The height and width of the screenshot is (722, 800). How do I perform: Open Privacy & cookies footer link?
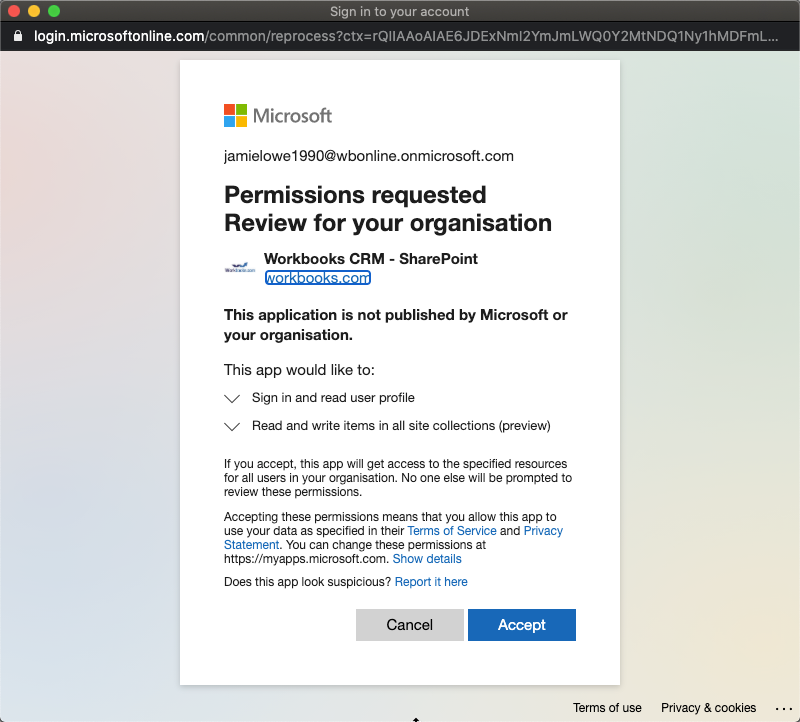tap(708, 708)
